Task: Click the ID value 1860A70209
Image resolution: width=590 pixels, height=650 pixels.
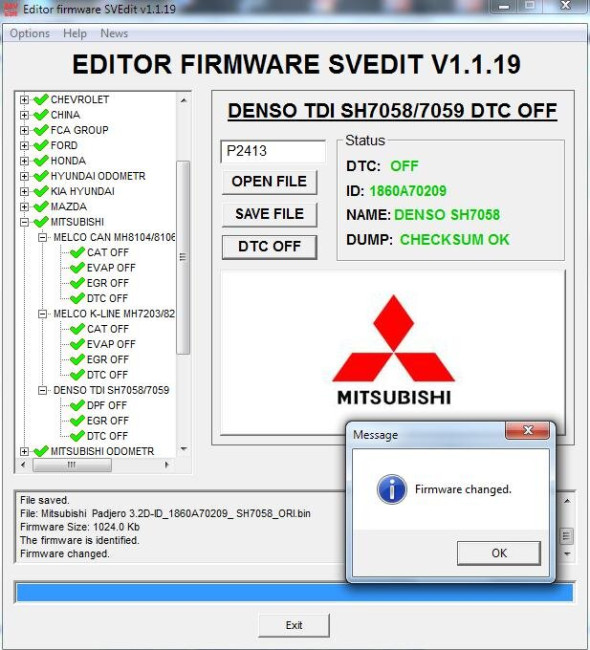Action: [x=408, y=191]
